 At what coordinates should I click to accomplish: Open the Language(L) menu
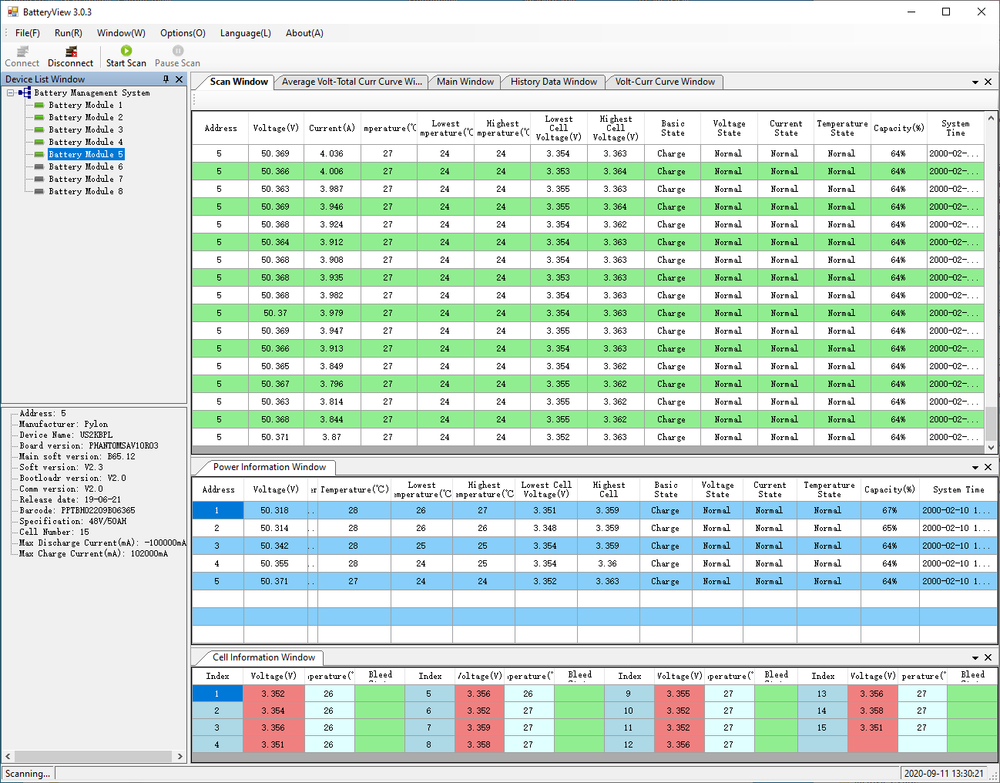pyautogui.click(x=245, y=33)
